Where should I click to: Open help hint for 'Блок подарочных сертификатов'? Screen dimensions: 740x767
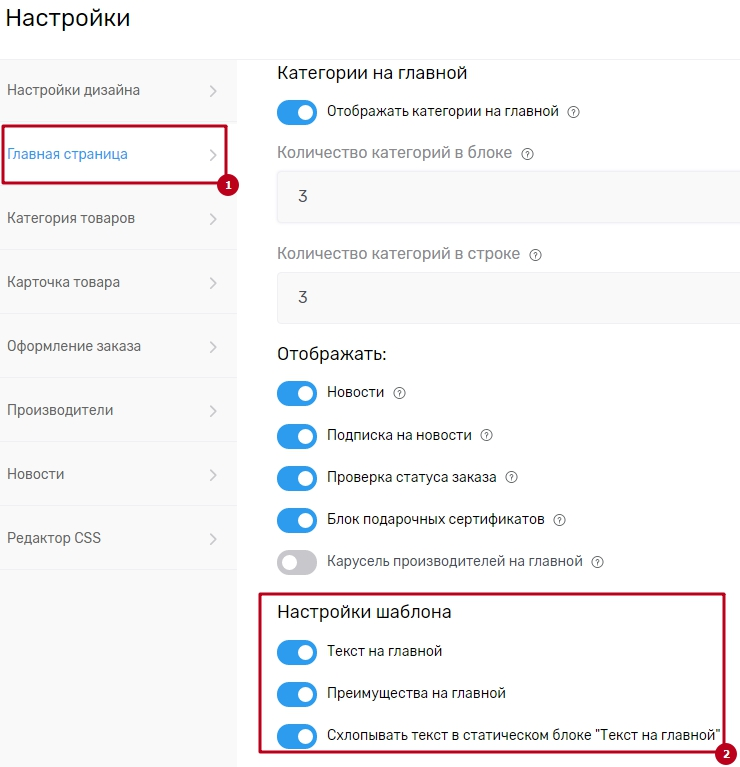[x=560, y=520]
